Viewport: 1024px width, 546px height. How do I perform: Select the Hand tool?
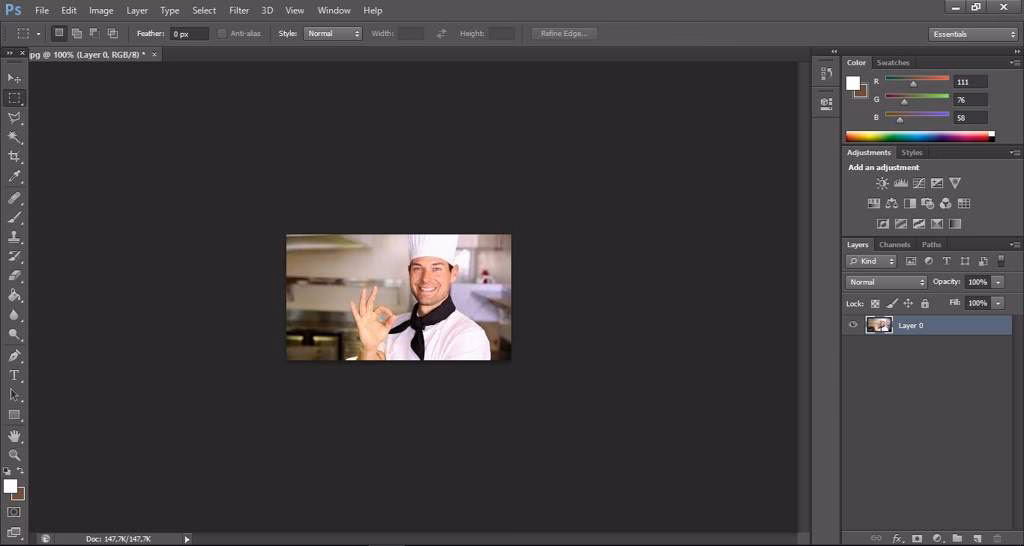point(15,435)
